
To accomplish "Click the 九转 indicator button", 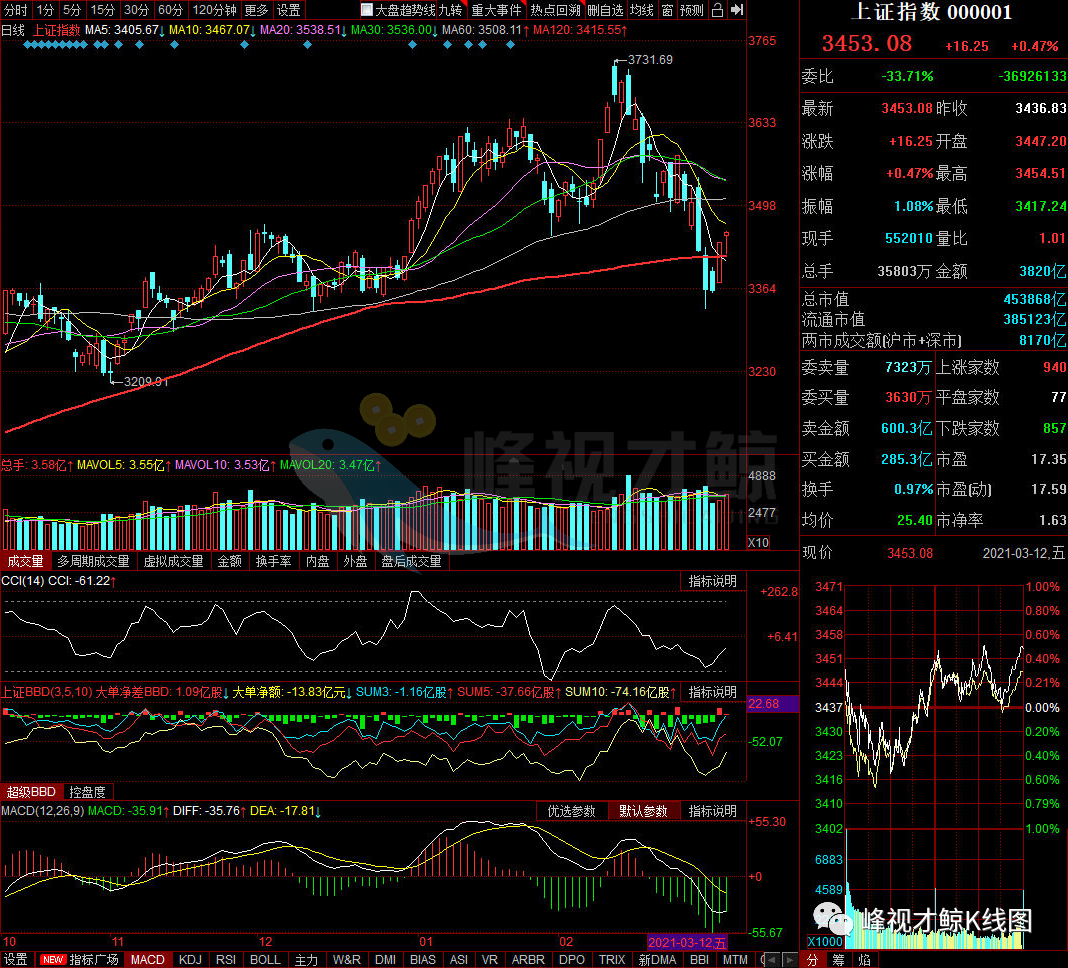I will (x=450, y=10).
